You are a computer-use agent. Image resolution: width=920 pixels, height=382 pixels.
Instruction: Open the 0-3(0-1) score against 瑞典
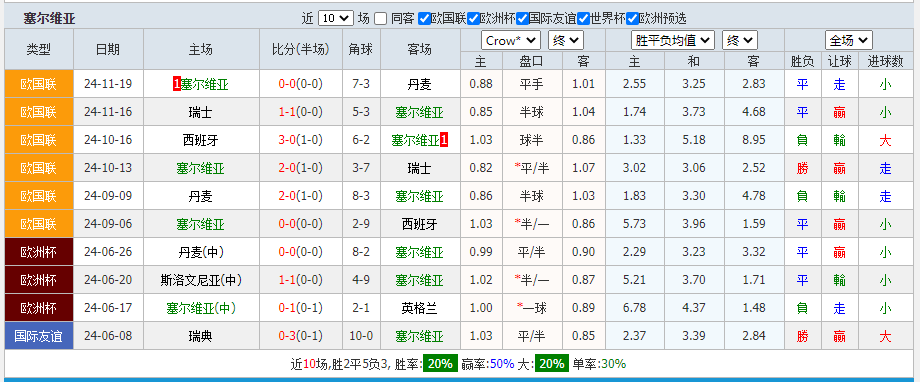[300, 336]
